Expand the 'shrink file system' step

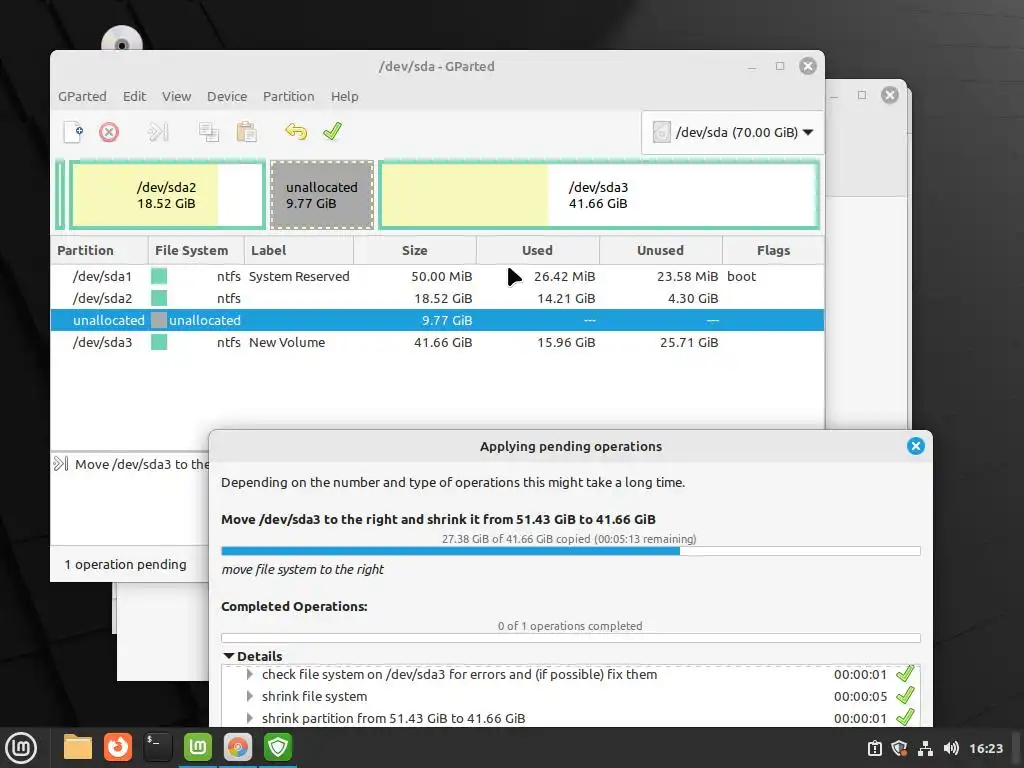(249, 696)
